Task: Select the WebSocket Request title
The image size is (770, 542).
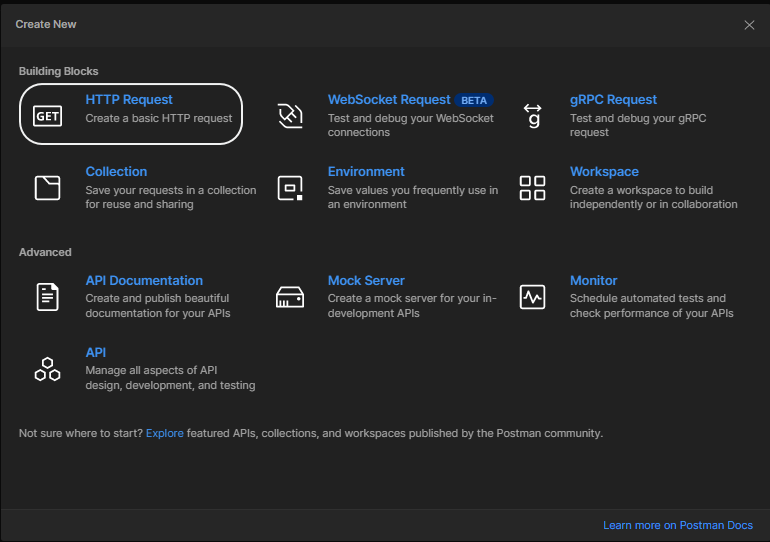Action: pyautogui.click(x=389, y=100)
